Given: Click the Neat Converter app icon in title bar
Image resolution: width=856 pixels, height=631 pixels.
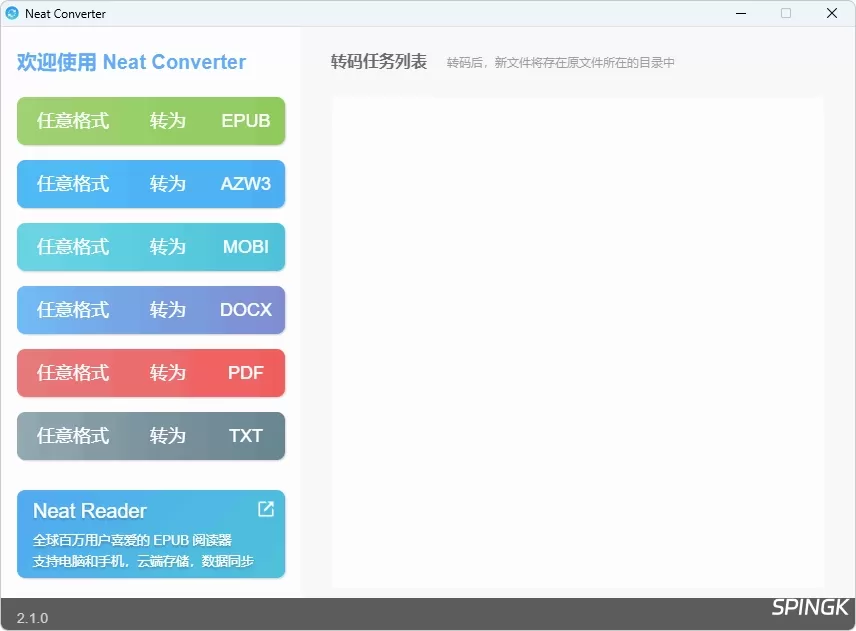Looking at the screenshot, I should point(12,13).
